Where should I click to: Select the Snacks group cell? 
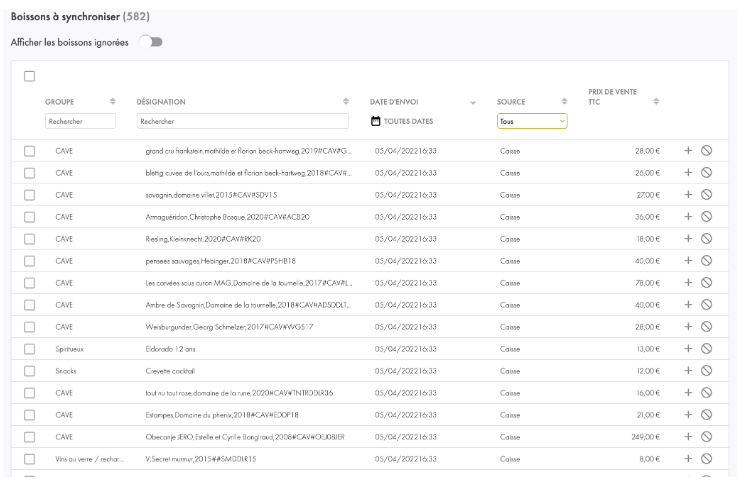click(66, 371)
